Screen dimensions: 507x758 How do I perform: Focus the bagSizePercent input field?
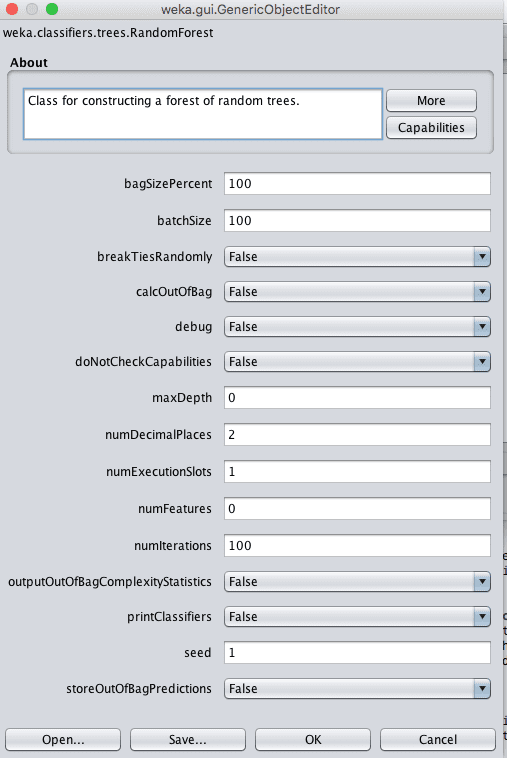tap(357, 184)
